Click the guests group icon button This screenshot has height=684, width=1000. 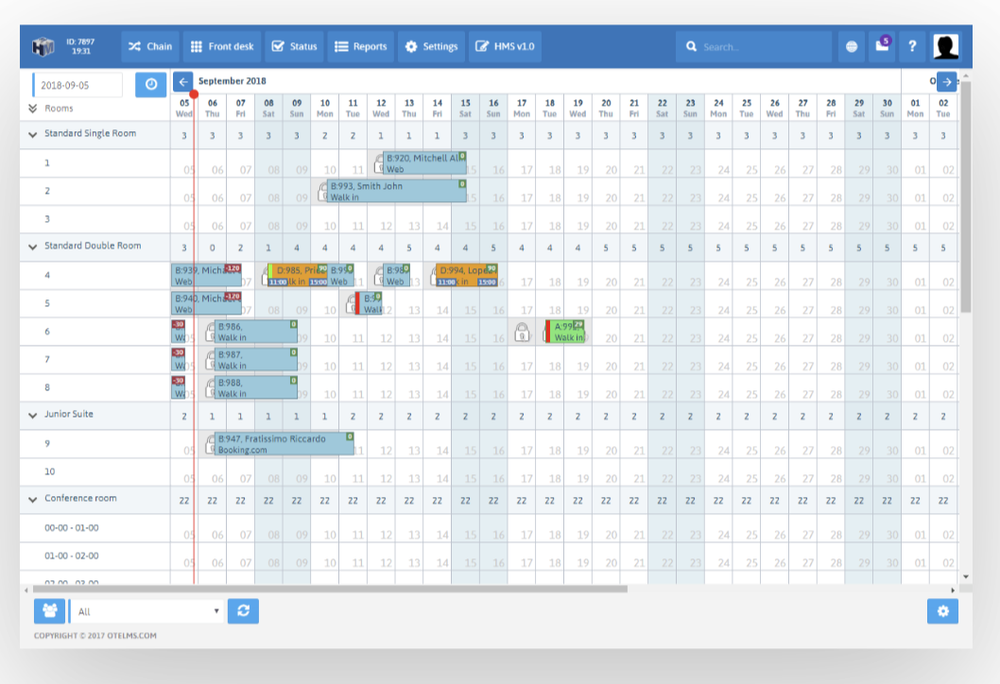[50, 611]
